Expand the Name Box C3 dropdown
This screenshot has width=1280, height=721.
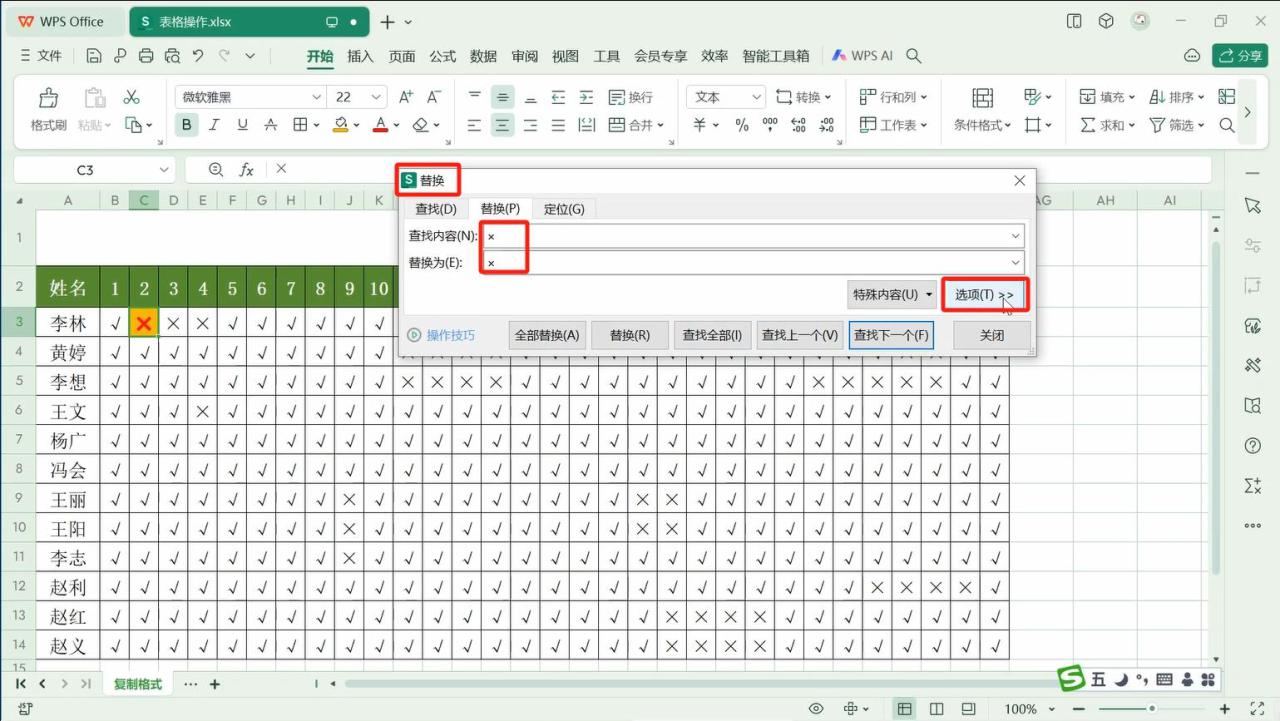[164, 170]
